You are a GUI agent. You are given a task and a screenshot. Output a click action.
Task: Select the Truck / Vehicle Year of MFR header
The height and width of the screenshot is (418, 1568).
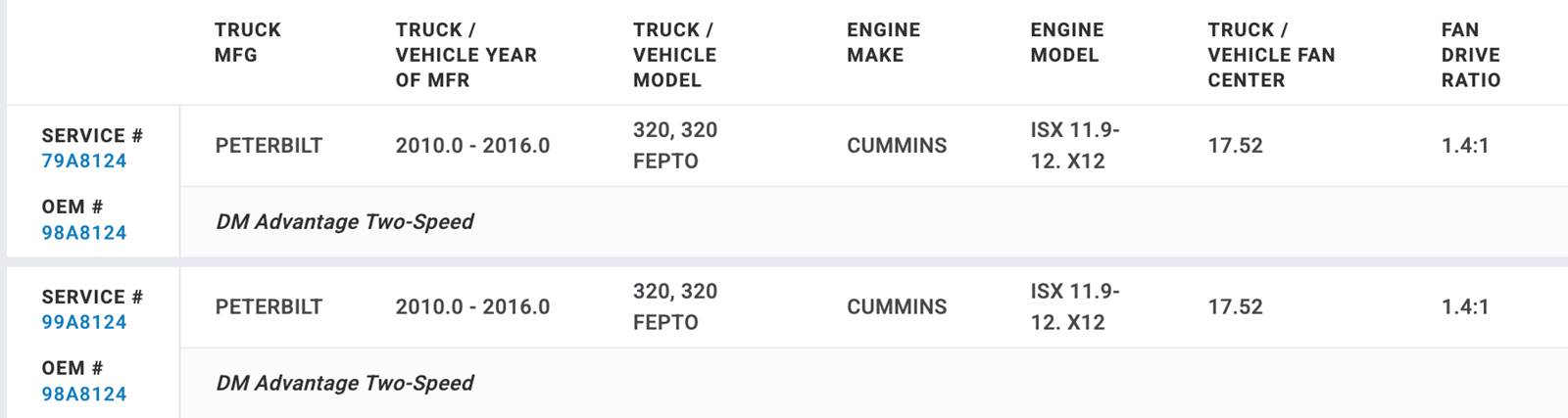465,56
